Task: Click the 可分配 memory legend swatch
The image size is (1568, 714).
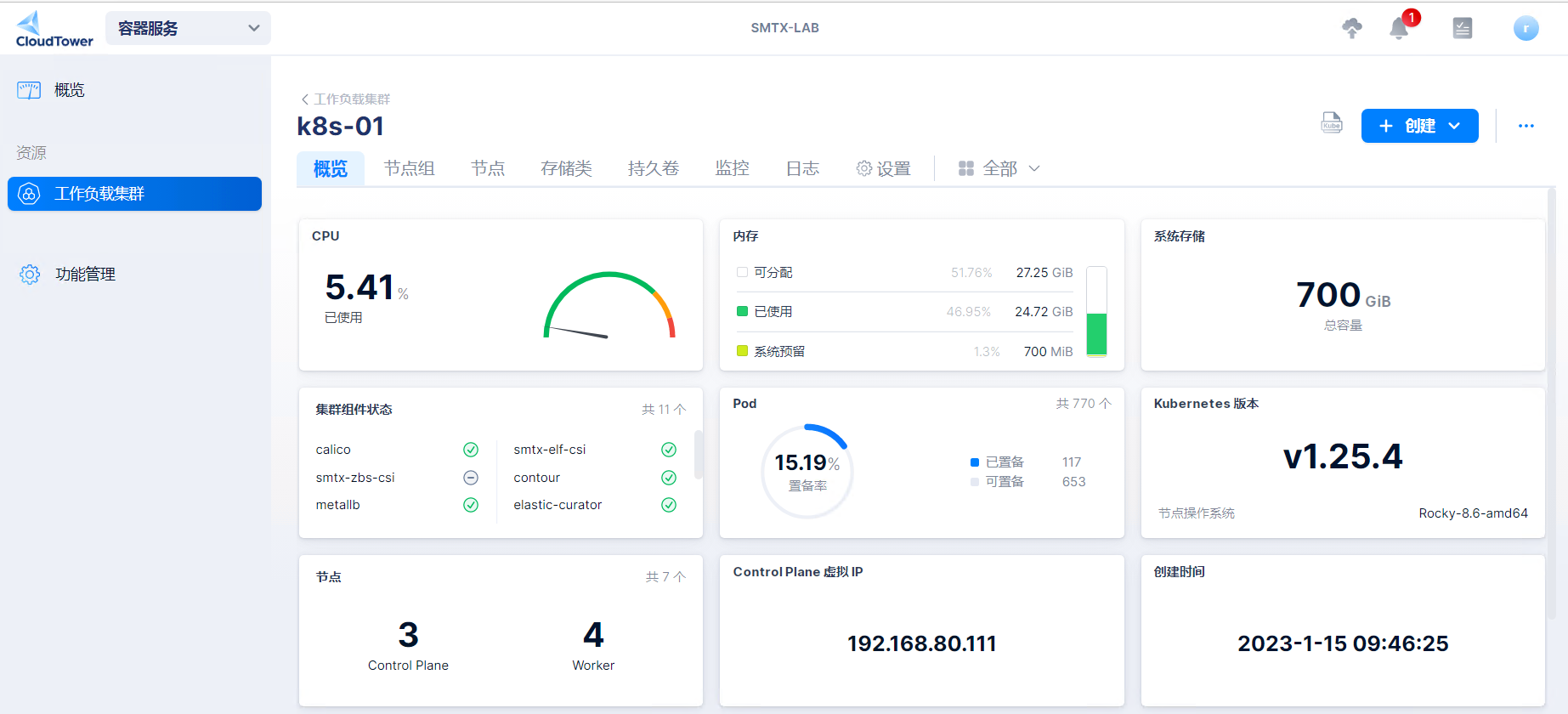Action: pos(742,273)
